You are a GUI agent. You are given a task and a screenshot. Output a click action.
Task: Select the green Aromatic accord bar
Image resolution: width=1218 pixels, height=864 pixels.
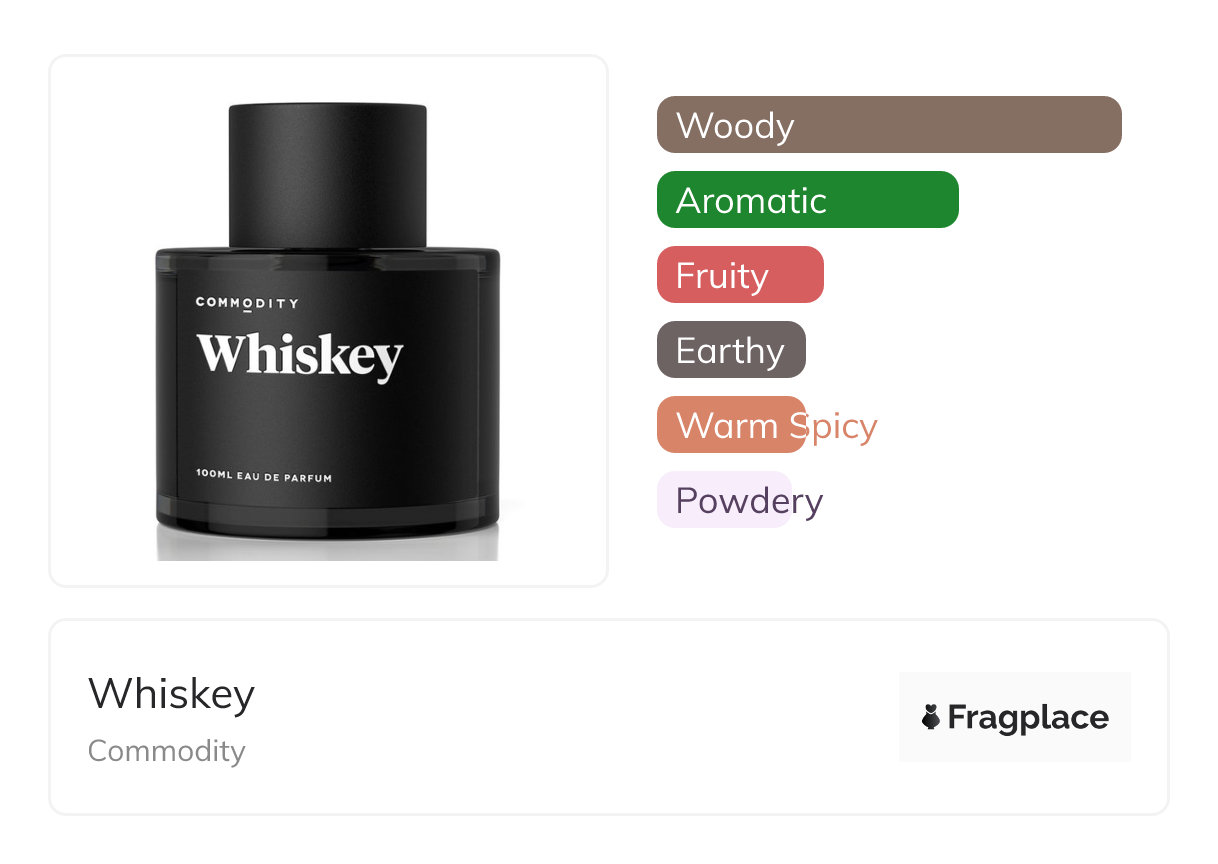(x=808, y=200)
